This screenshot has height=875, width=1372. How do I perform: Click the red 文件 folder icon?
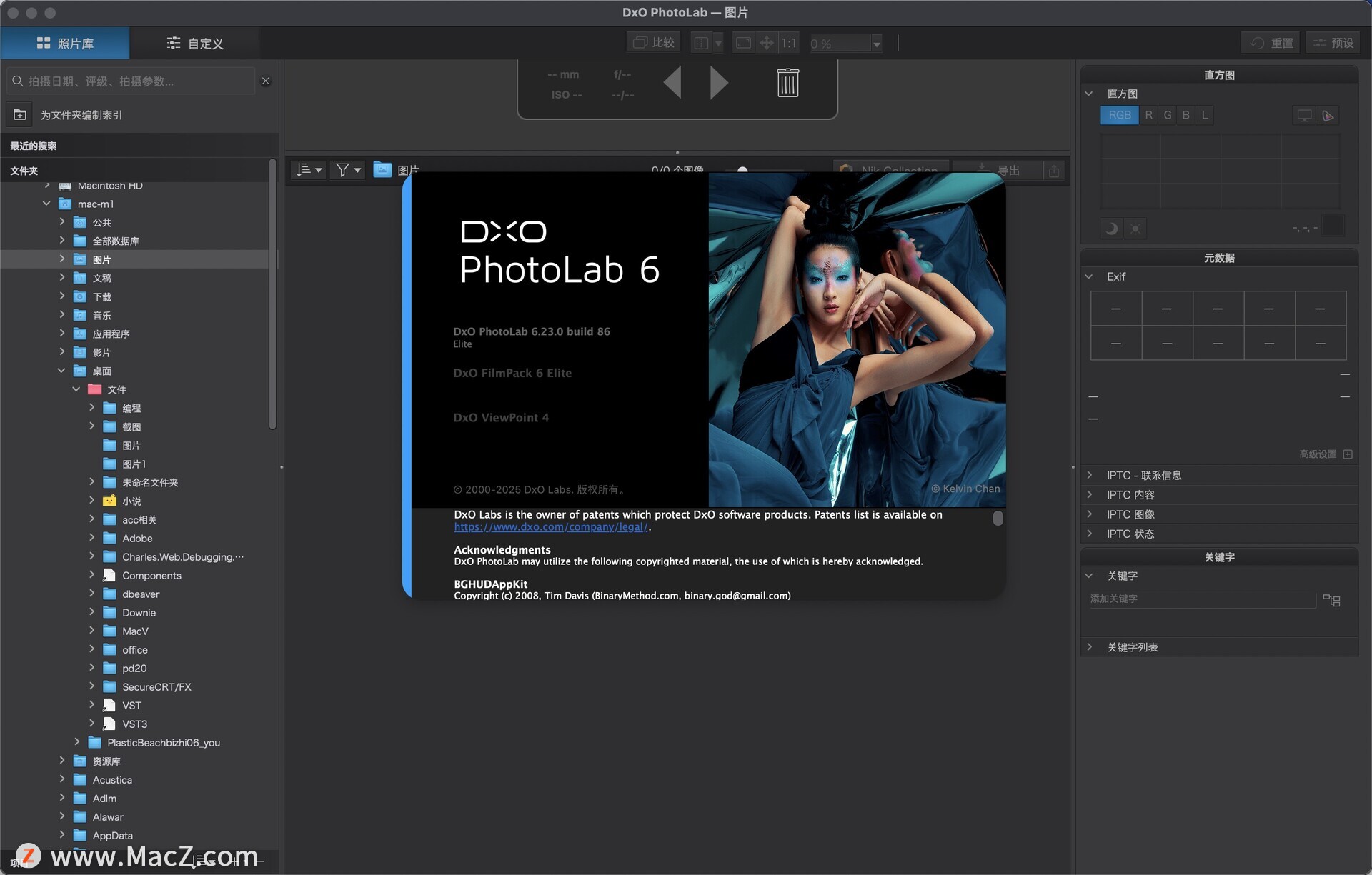(94, 389)
